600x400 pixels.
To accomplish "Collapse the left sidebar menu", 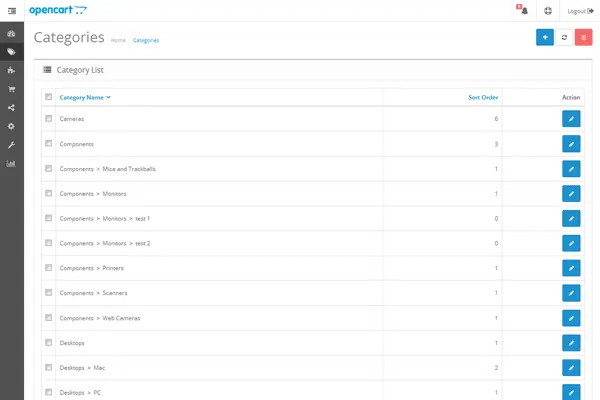I will pyautogui.click(x=11, y=11).
